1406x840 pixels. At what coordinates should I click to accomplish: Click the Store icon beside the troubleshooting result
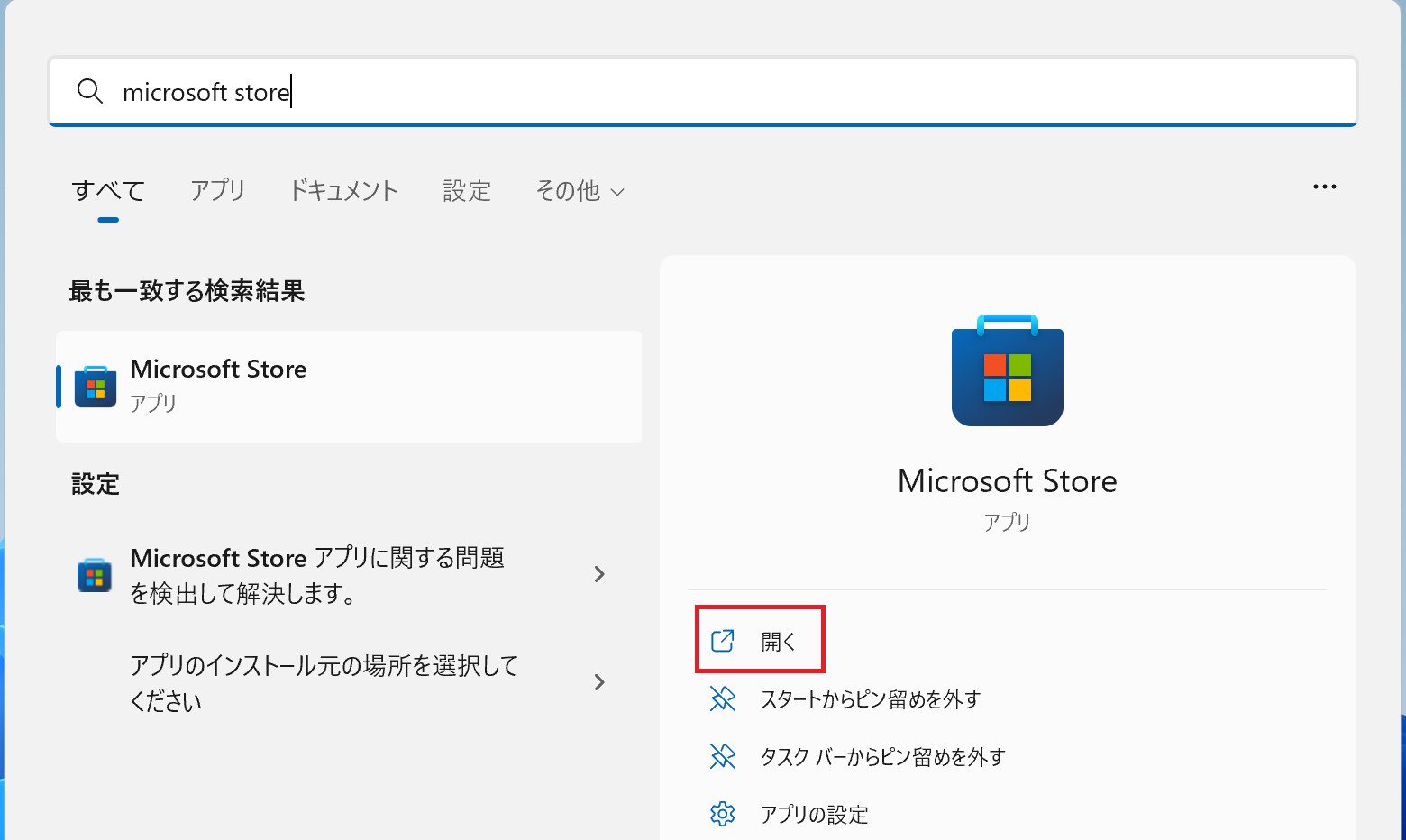point(95,575)
